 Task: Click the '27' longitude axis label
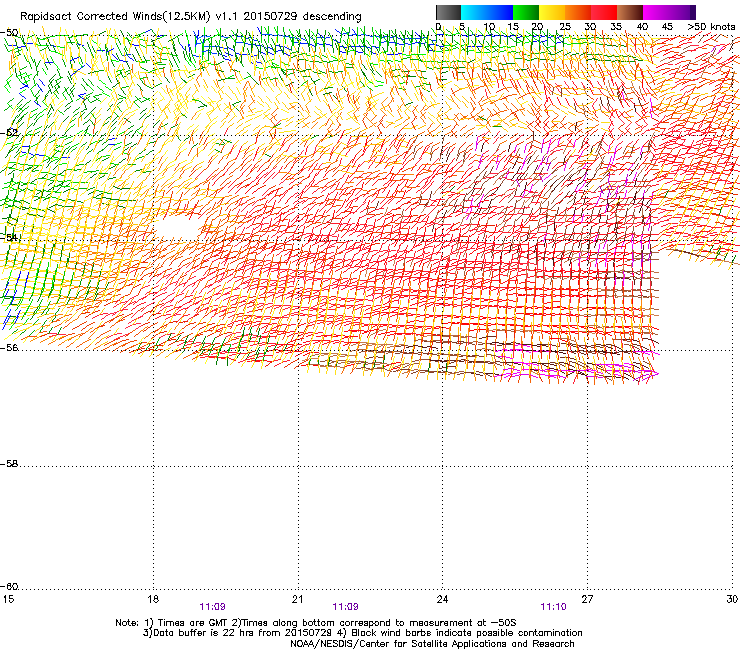point(587,599)
